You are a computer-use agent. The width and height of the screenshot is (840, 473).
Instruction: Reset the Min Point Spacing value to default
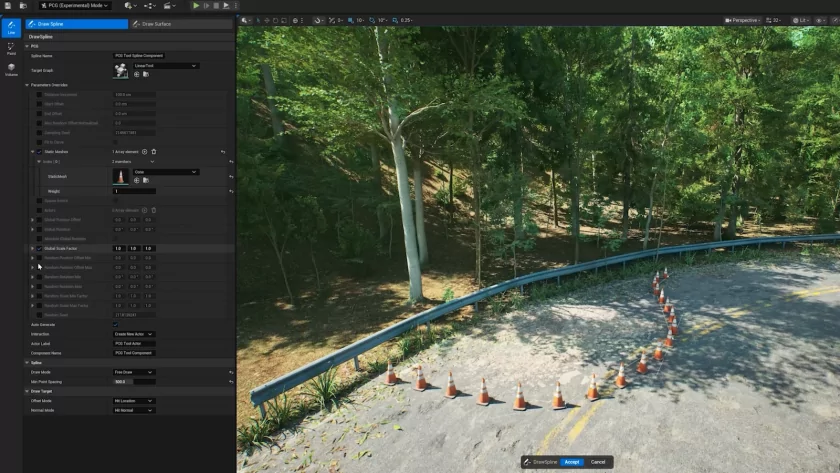coord(230,381)
